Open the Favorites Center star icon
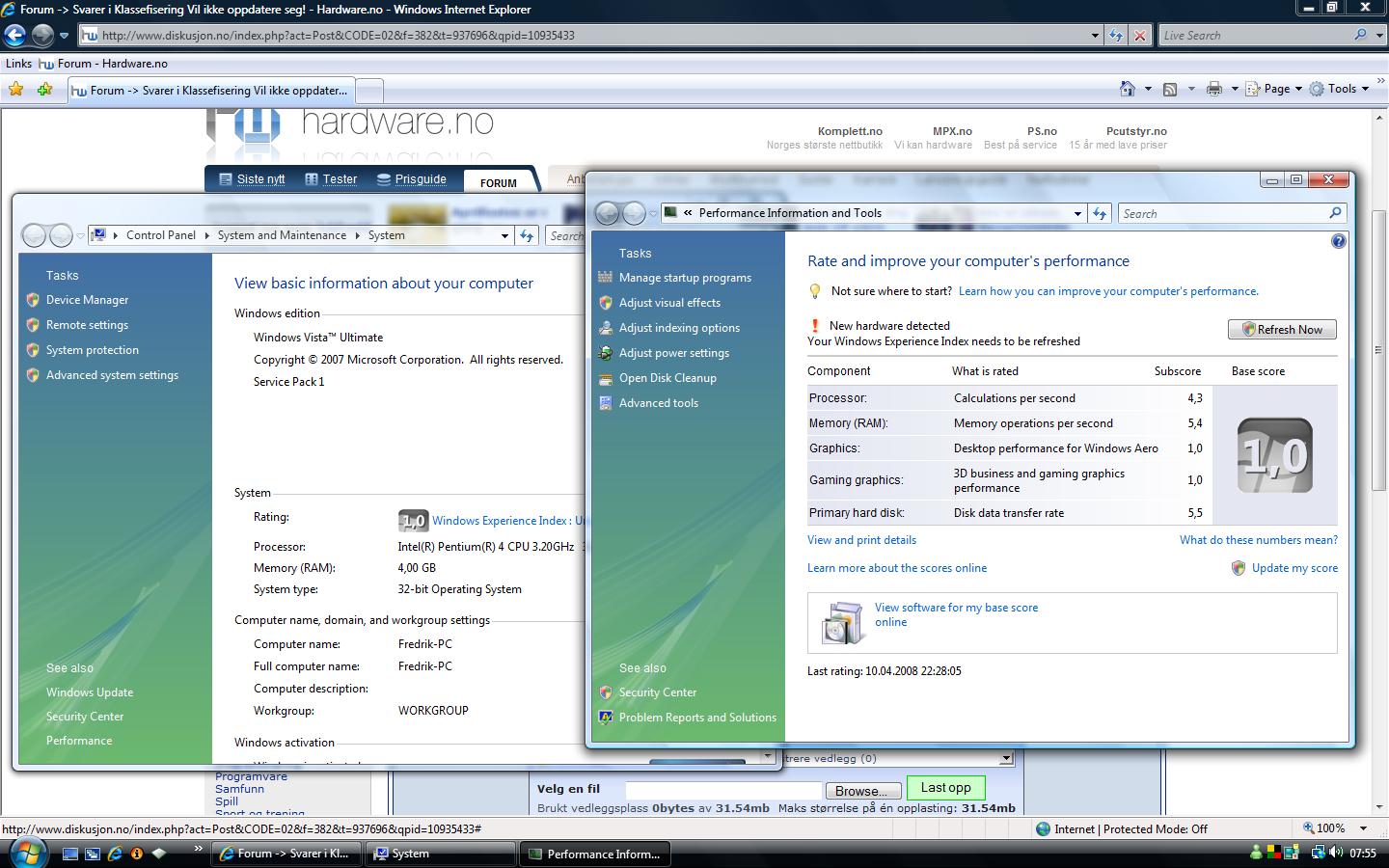 pyautogui.click(x=15, y=89)
